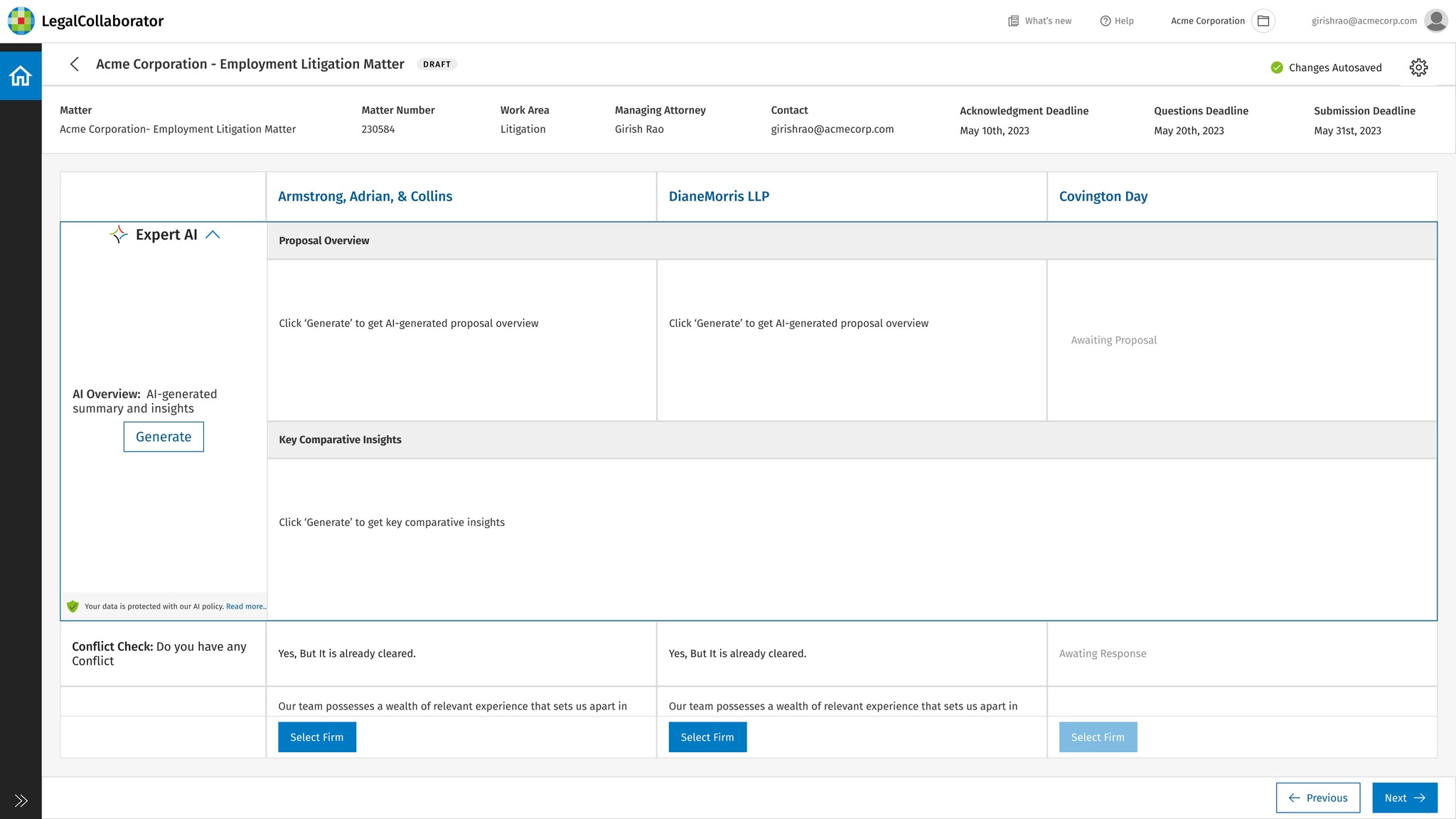The width and height of the screenshot is (1456, 819).
Task: Click the back arrow beside matter title
Action: click(x=75, y=64)
